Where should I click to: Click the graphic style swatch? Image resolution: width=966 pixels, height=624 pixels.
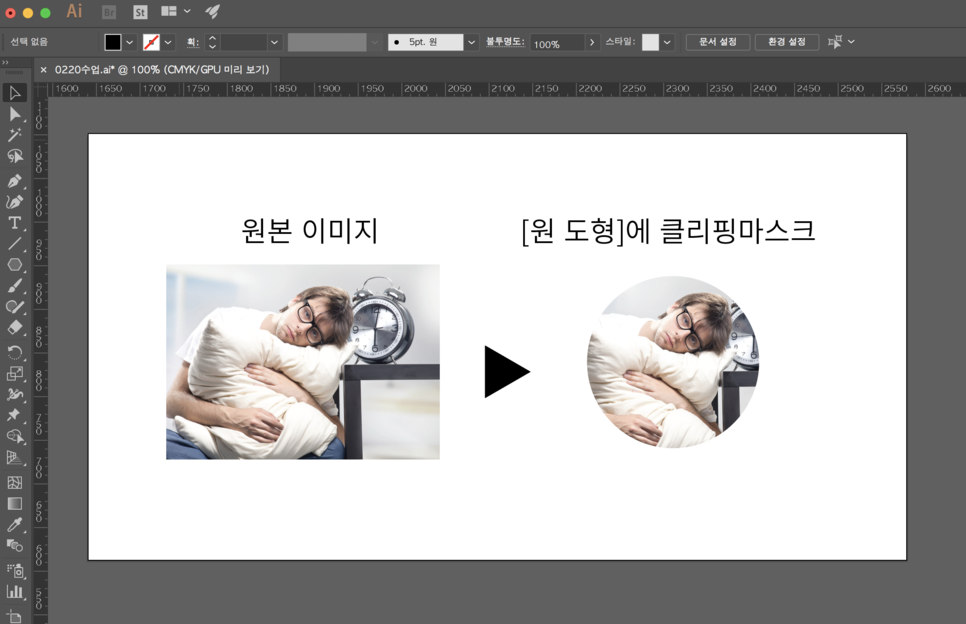[650, 42]
